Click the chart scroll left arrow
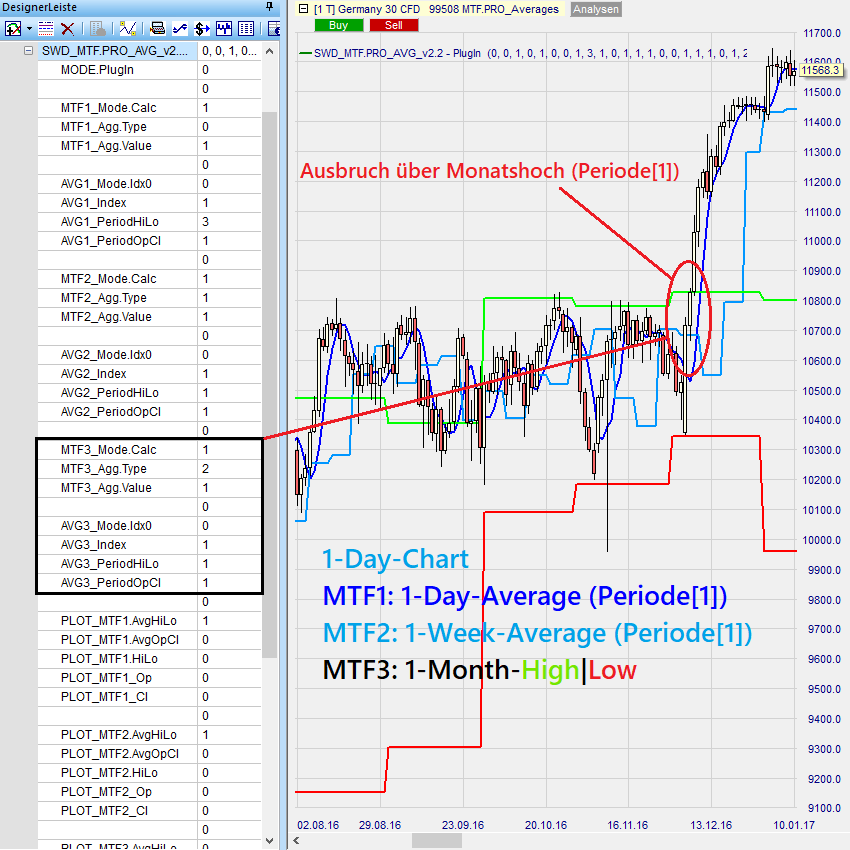 click(x=296, y=841)
